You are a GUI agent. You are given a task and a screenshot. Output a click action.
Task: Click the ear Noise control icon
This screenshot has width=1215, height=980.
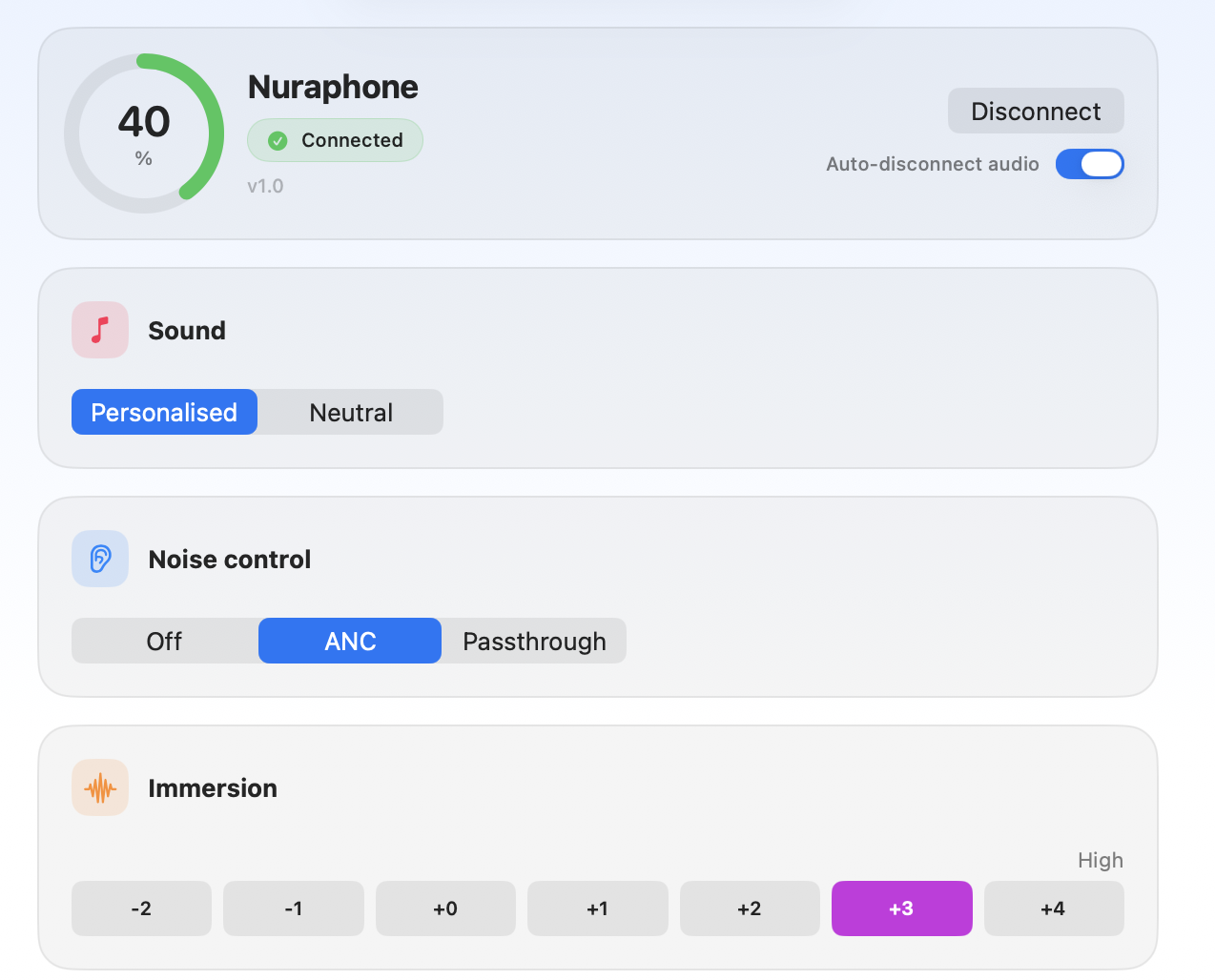pos(100,559)
